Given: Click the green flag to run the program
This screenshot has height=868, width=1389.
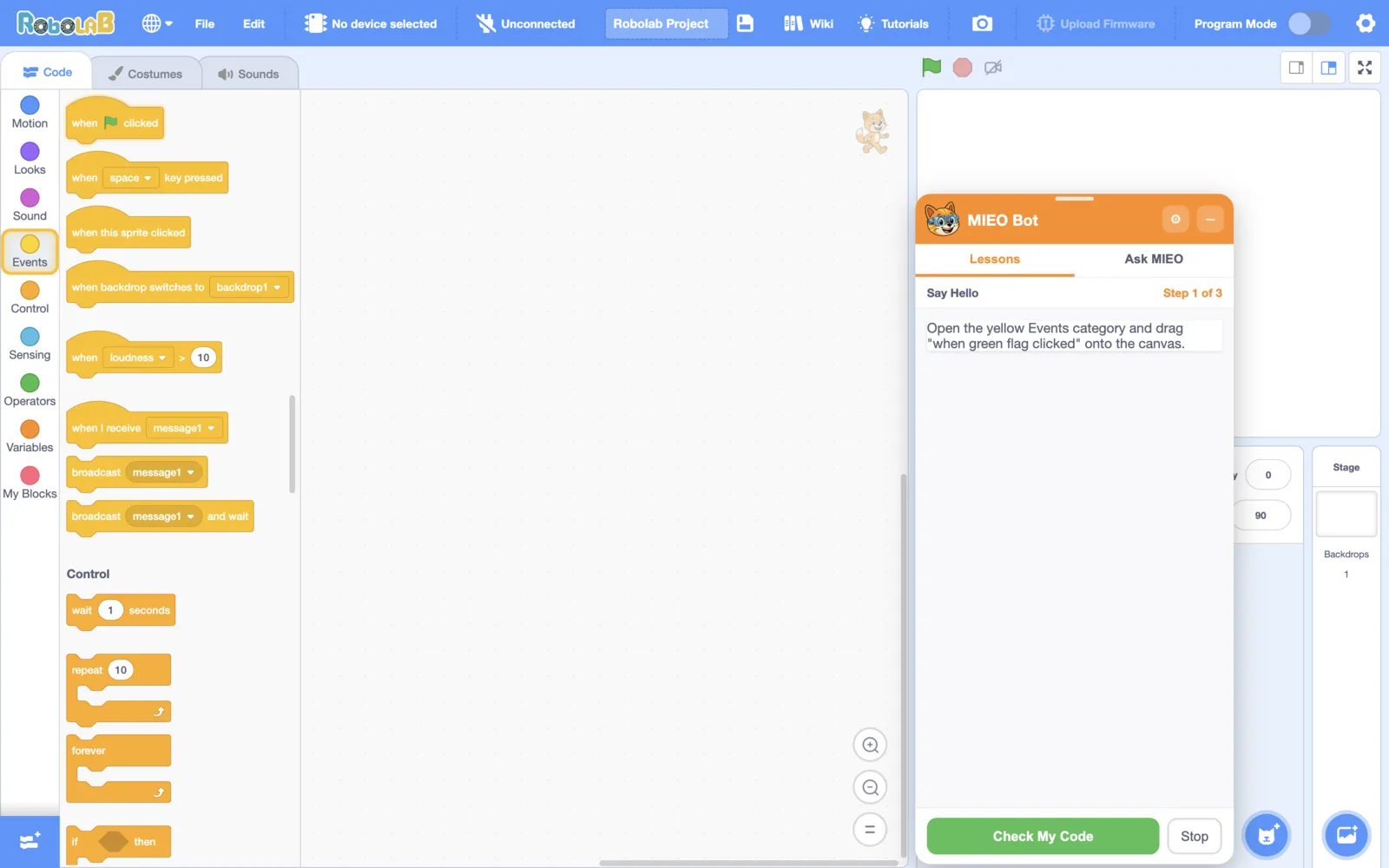Looking at the screenshot, I should coord(931,67).
